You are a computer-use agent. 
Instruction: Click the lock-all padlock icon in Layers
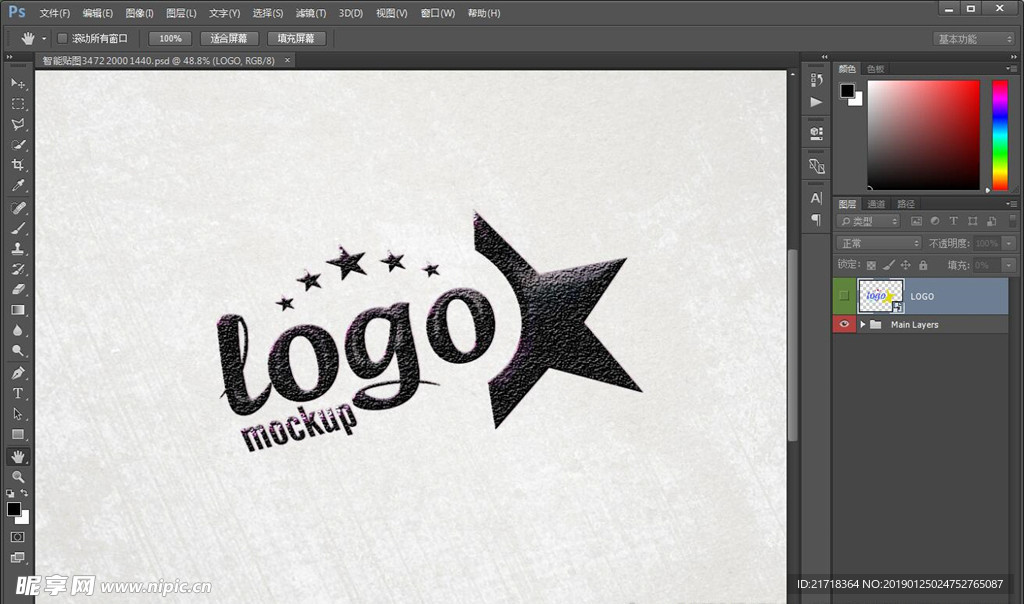pyautogui.click(x=923, y=265)
